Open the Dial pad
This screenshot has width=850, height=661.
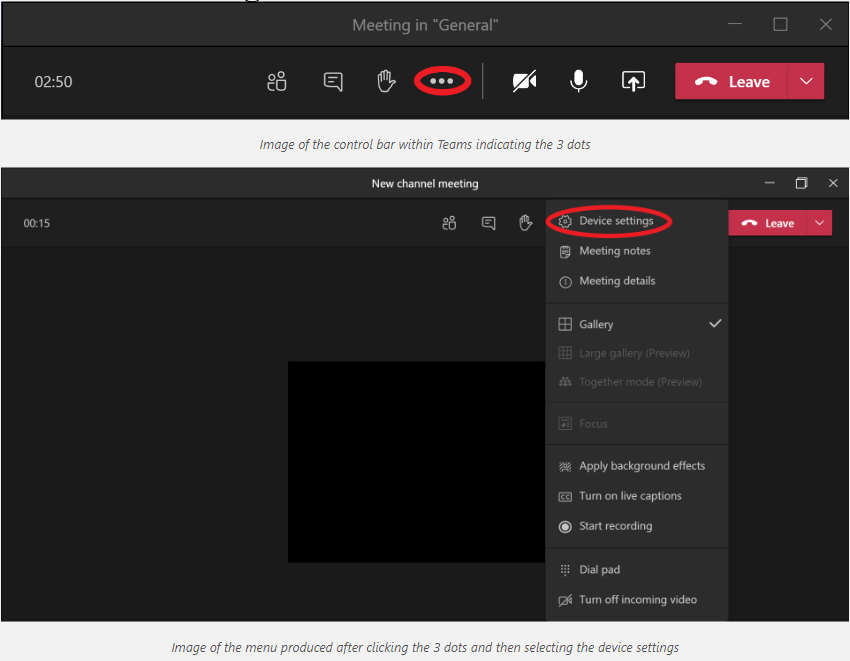pyautogui.click(x=636, y=569)
